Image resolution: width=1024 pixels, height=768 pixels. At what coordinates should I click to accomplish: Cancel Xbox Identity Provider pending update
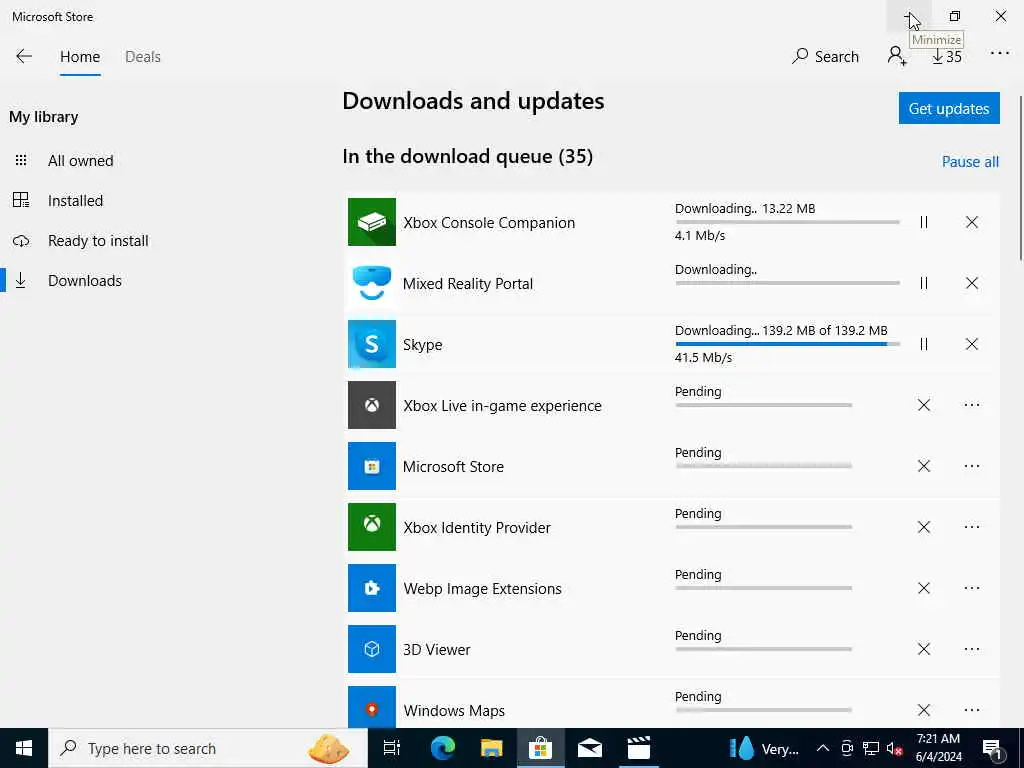coord(923,527)
